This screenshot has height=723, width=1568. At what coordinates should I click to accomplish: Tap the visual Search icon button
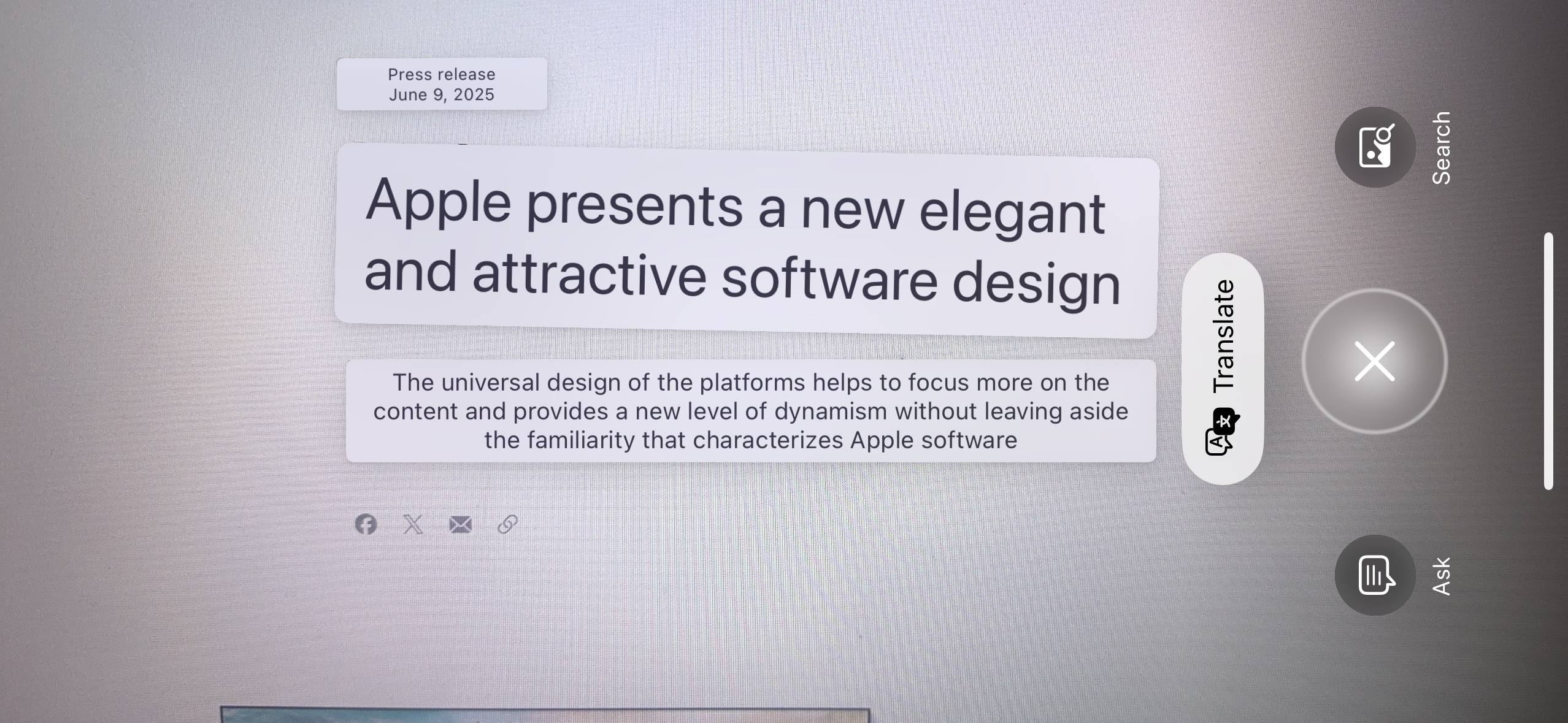pyautogui.click(x=1375, y=147)
